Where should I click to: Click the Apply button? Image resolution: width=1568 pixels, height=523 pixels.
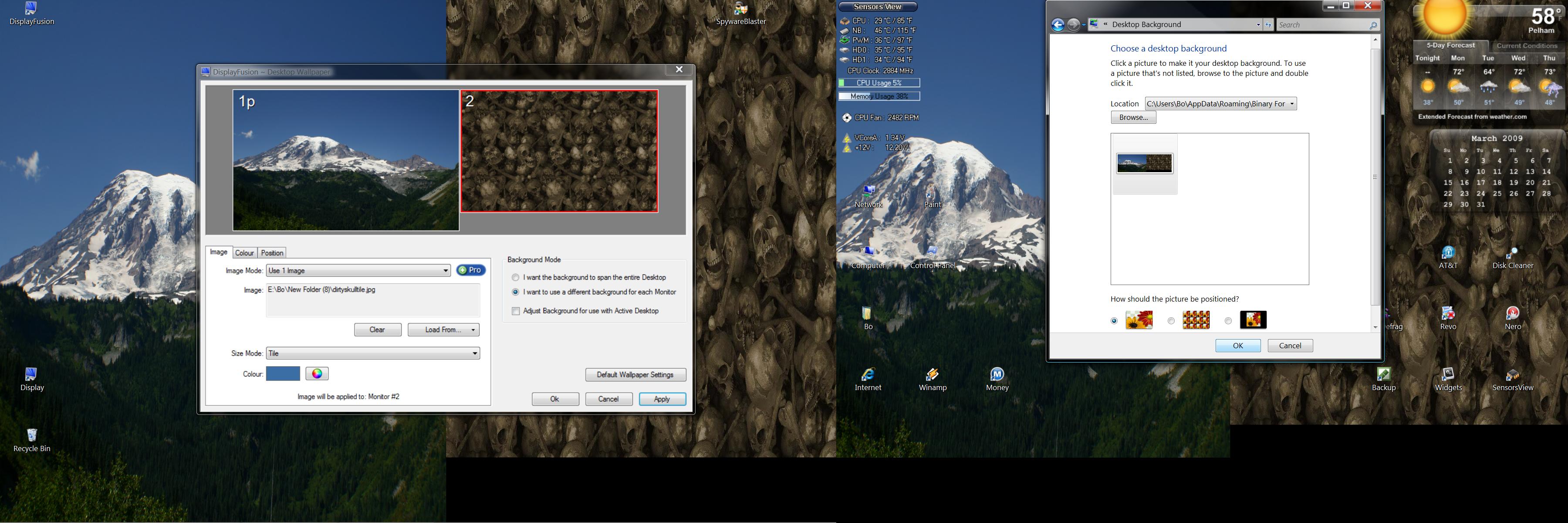pos(662,399)
